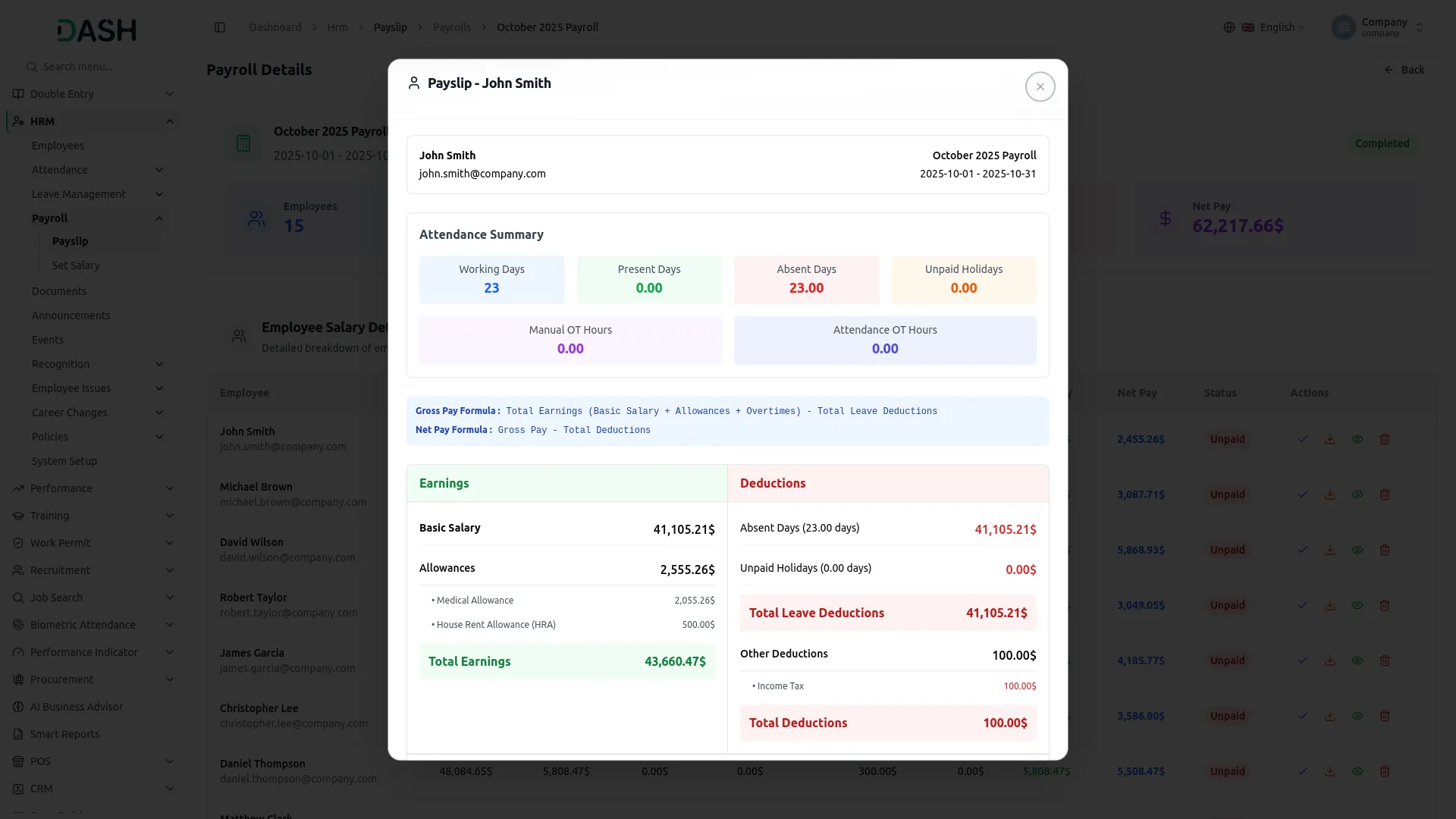1456x819 pixels.
Task: Select Employees in the HRM menu
Action: 58,146
